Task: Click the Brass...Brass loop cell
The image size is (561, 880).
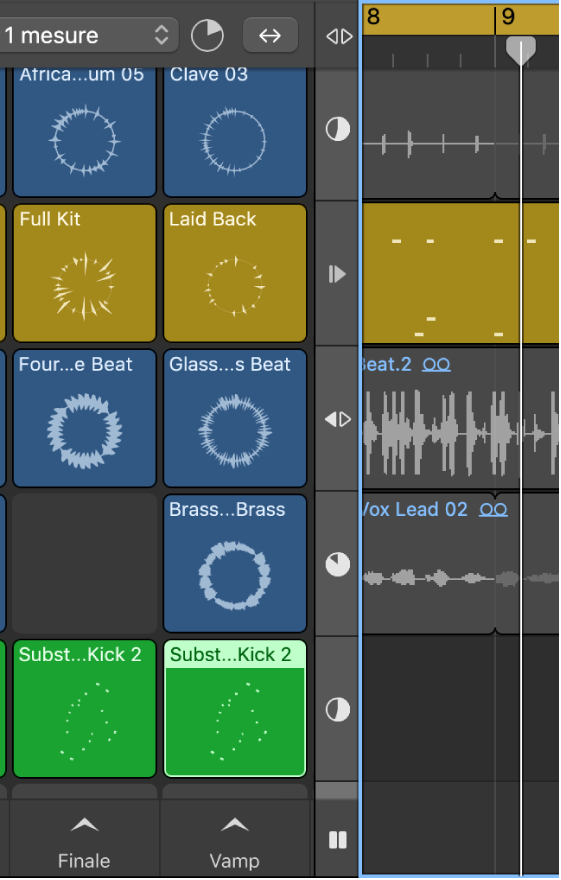Action: [235, 563]
